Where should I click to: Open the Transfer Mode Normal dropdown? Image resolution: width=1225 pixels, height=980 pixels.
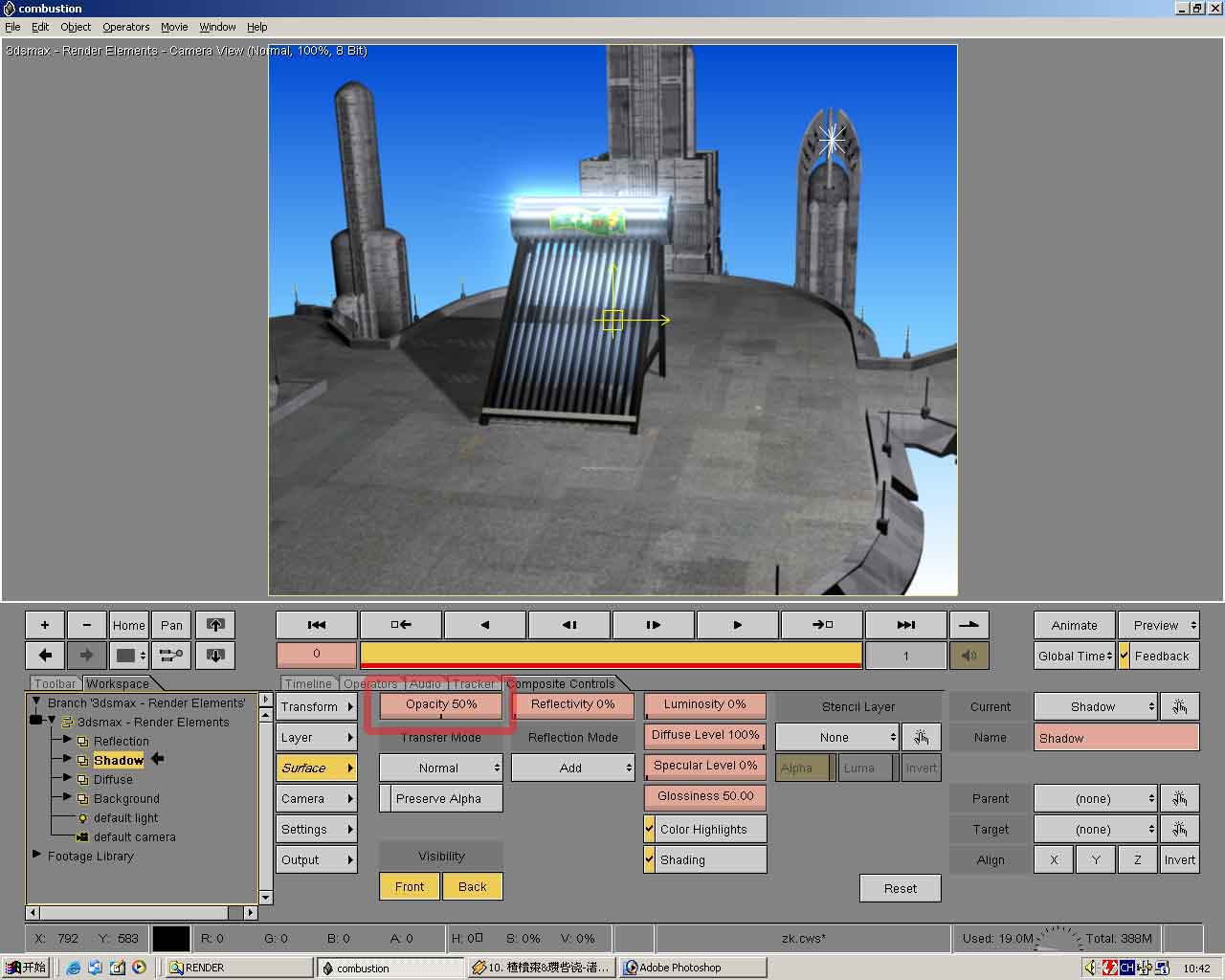pos(440,768)
